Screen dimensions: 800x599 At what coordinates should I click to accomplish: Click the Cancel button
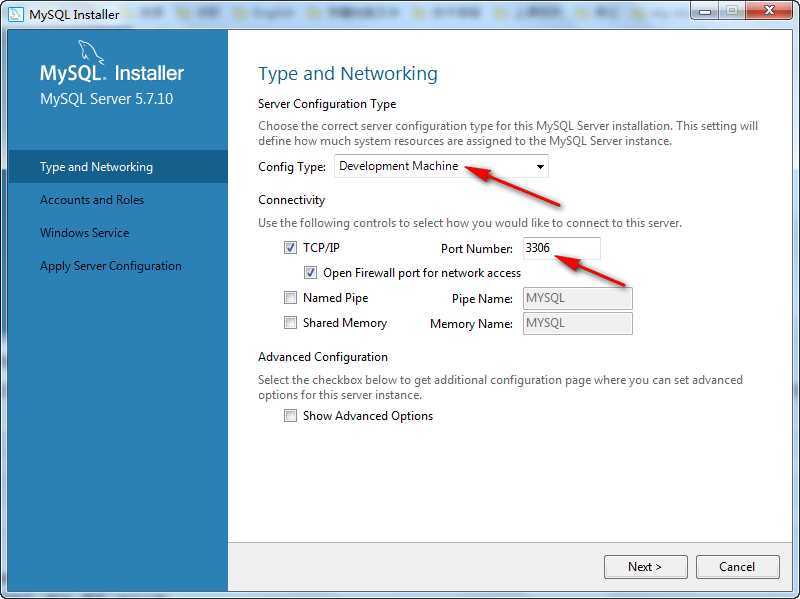(737, 567)
